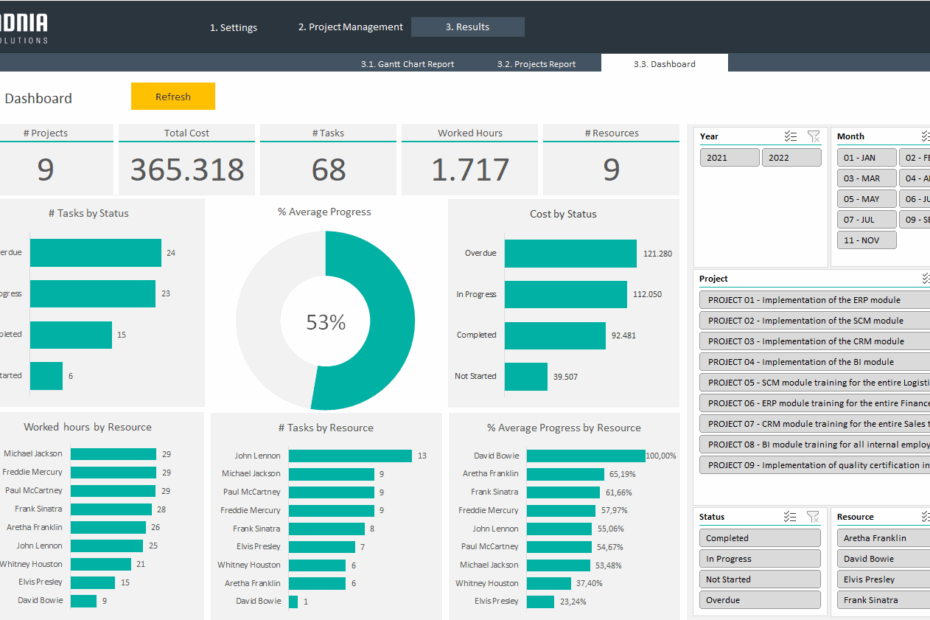Click the Indonia Solutions logo

pyautogui.click(x=27, y=26)
